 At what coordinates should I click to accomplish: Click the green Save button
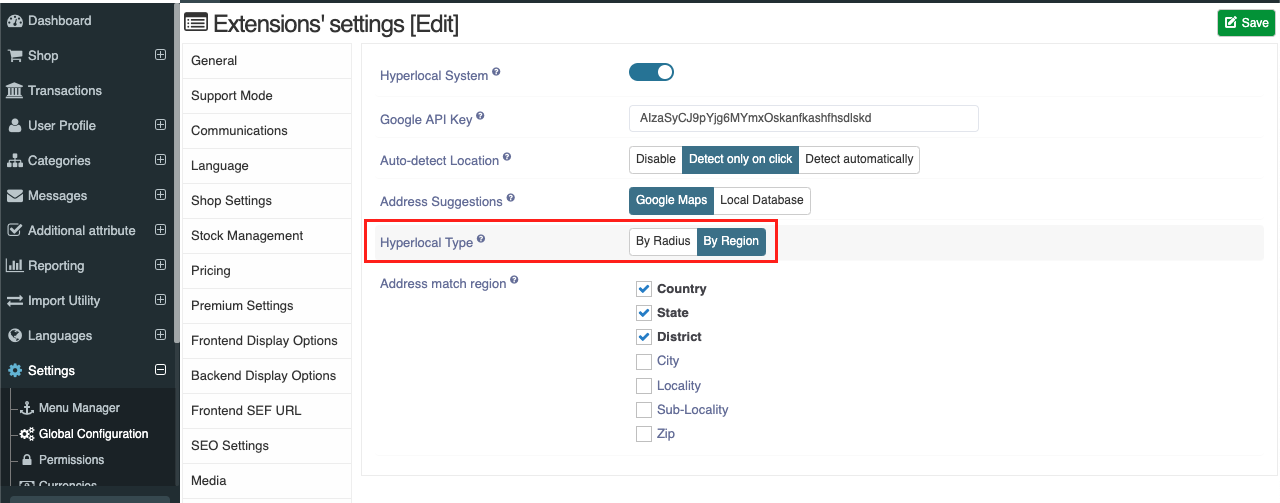tap(1246, 22)
